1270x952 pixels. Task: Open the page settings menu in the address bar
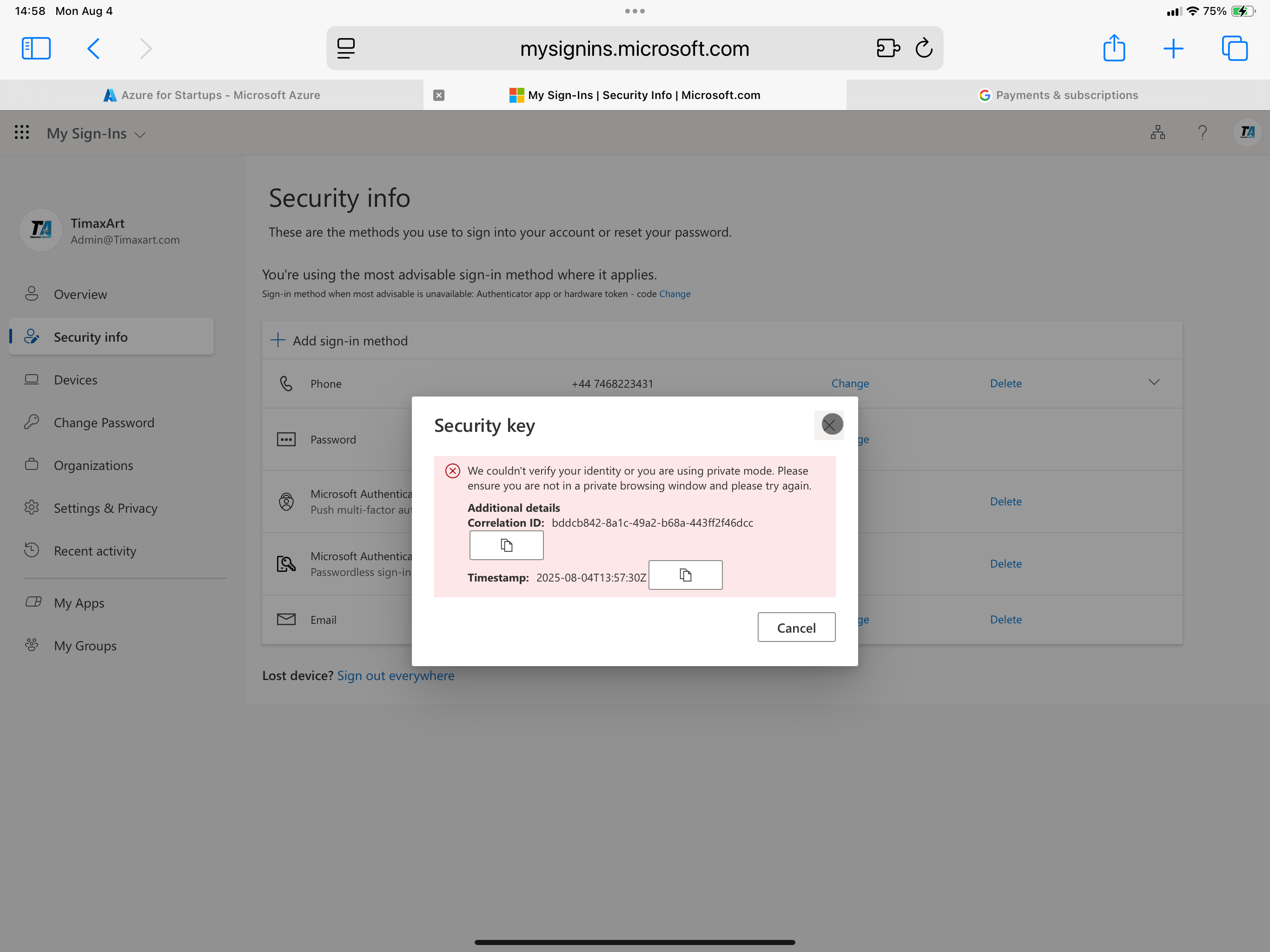coord(346,48)
